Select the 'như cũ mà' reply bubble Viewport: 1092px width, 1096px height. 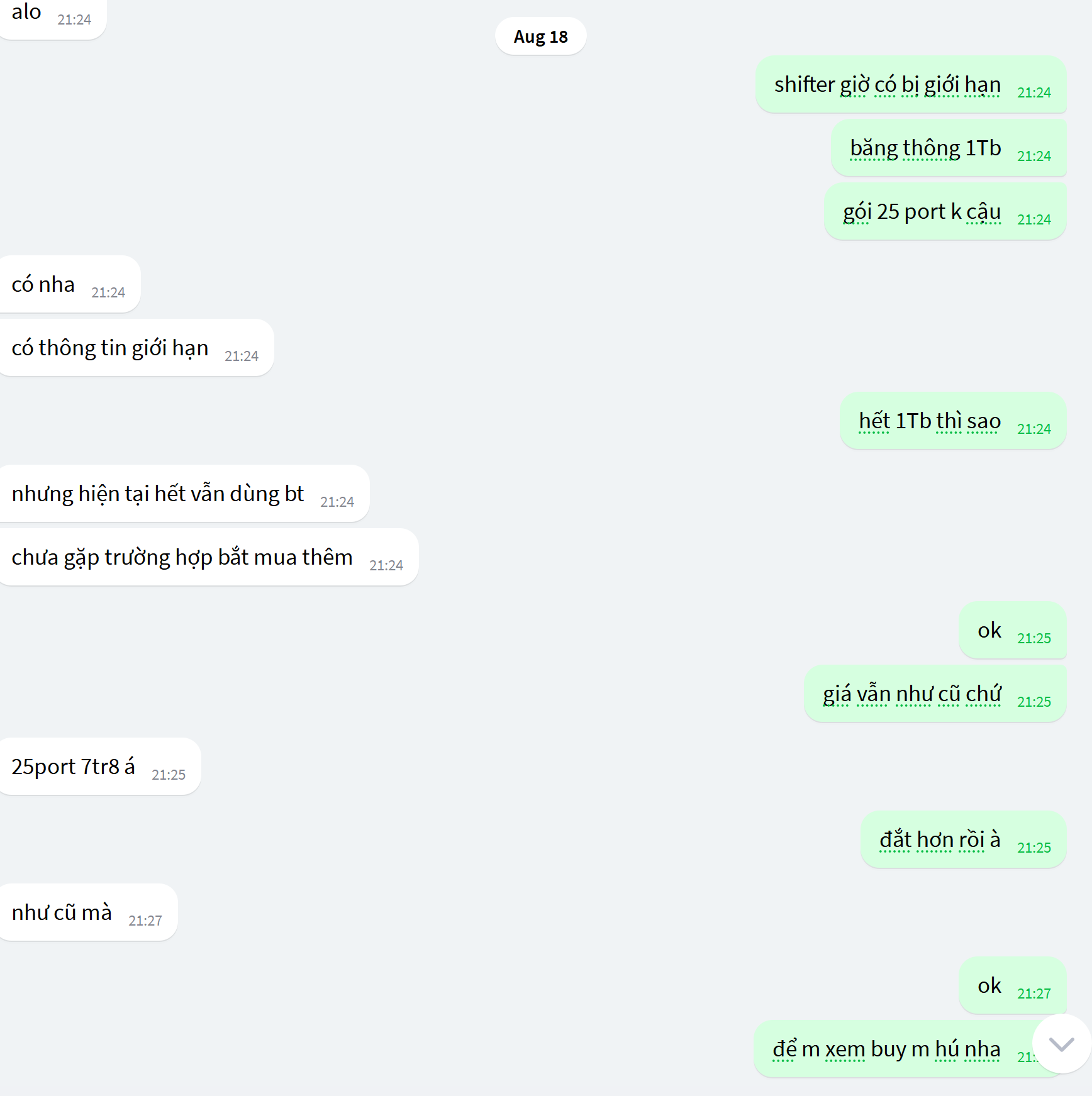87,912
